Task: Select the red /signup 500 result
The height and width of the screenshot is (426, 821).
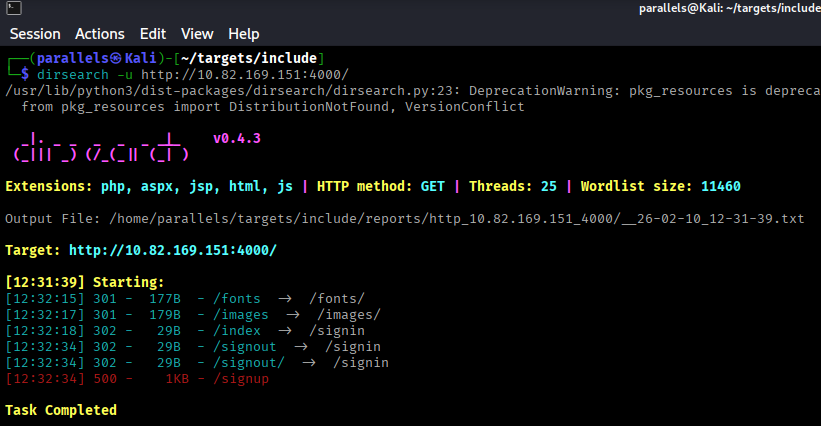Action: 137,379
